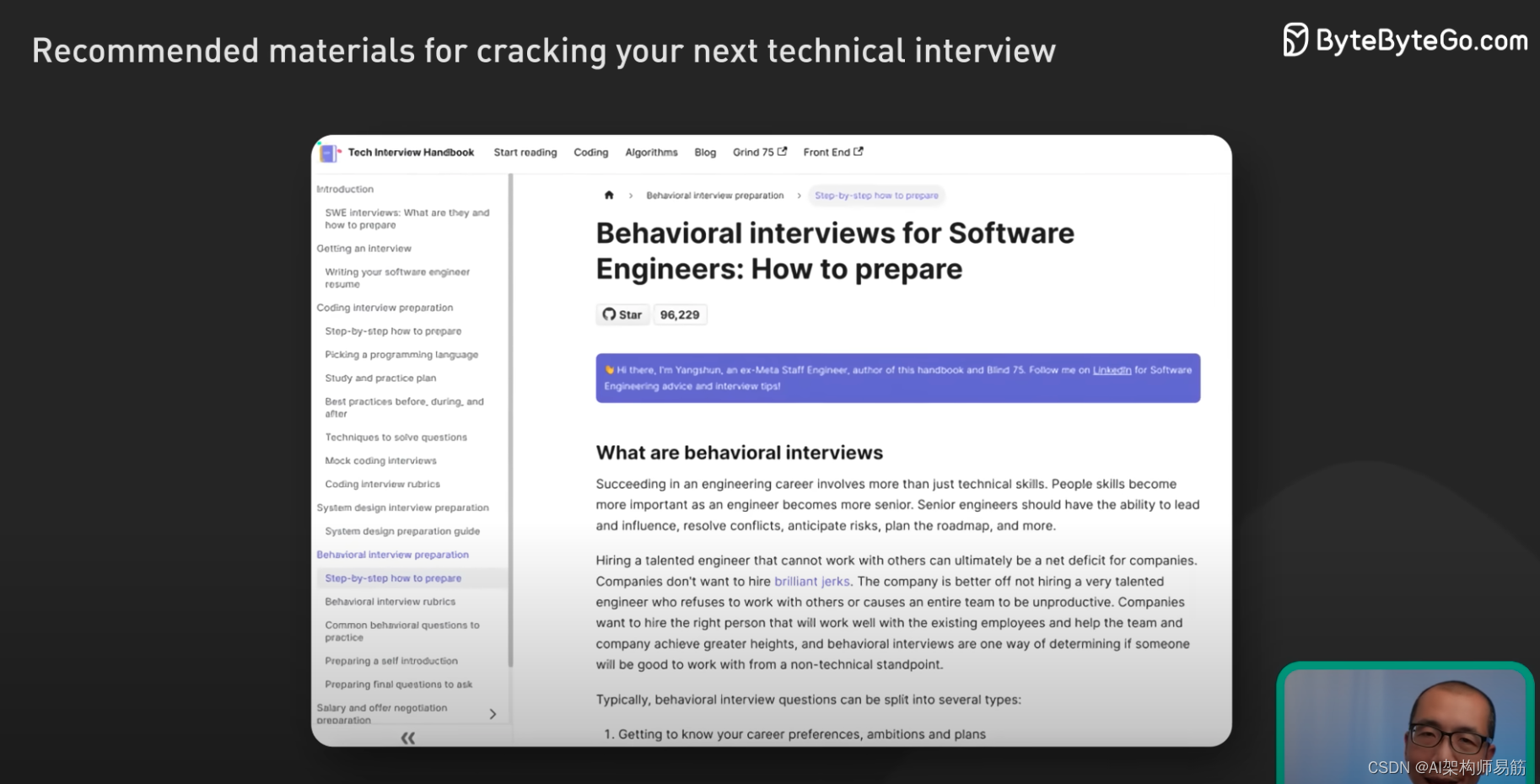Open the brilliant jerks link

[x=812, y=582]
